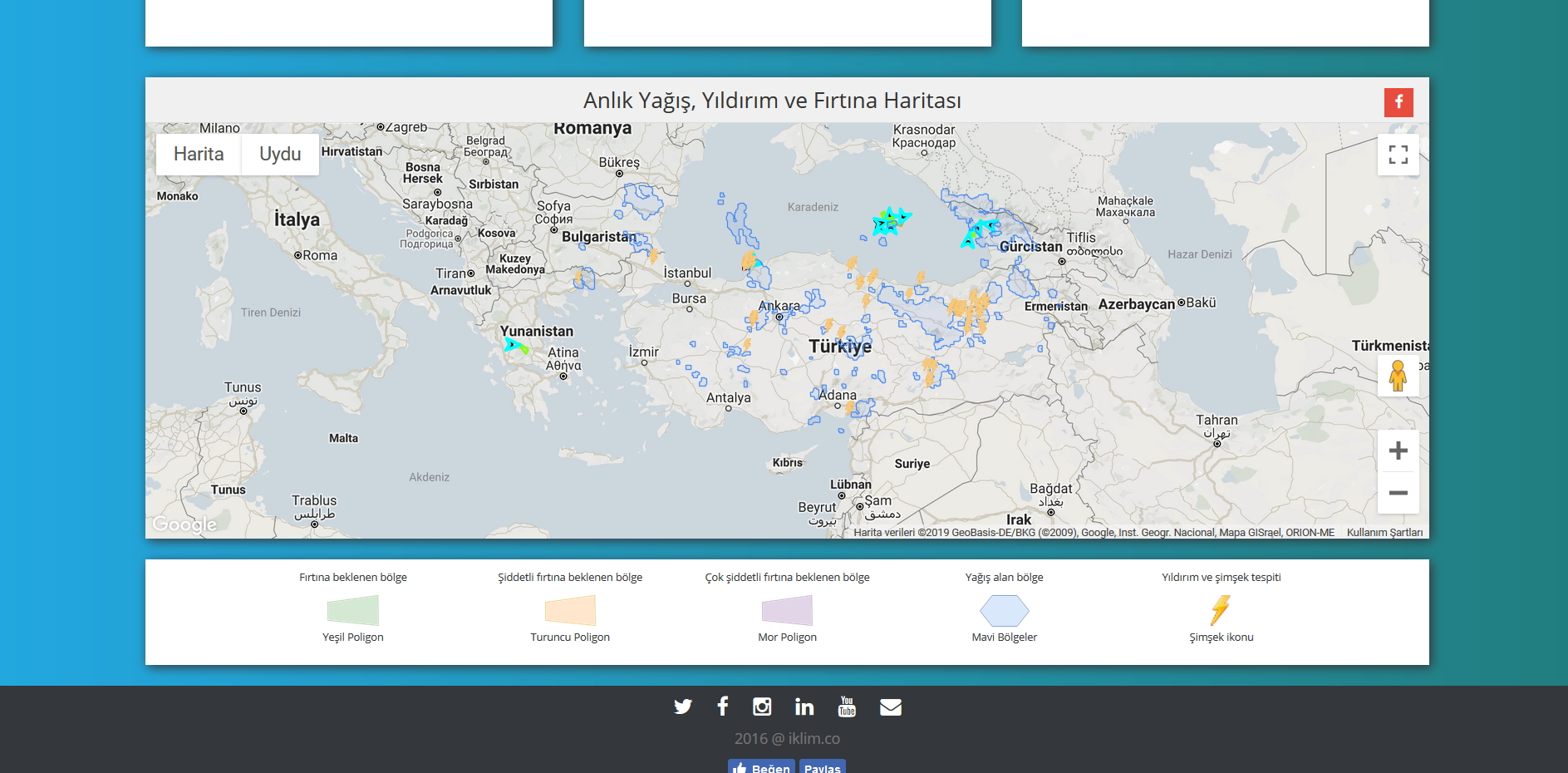Click the Google logo on map
The image size is (1568, 773).
click(x=184, y=524)
